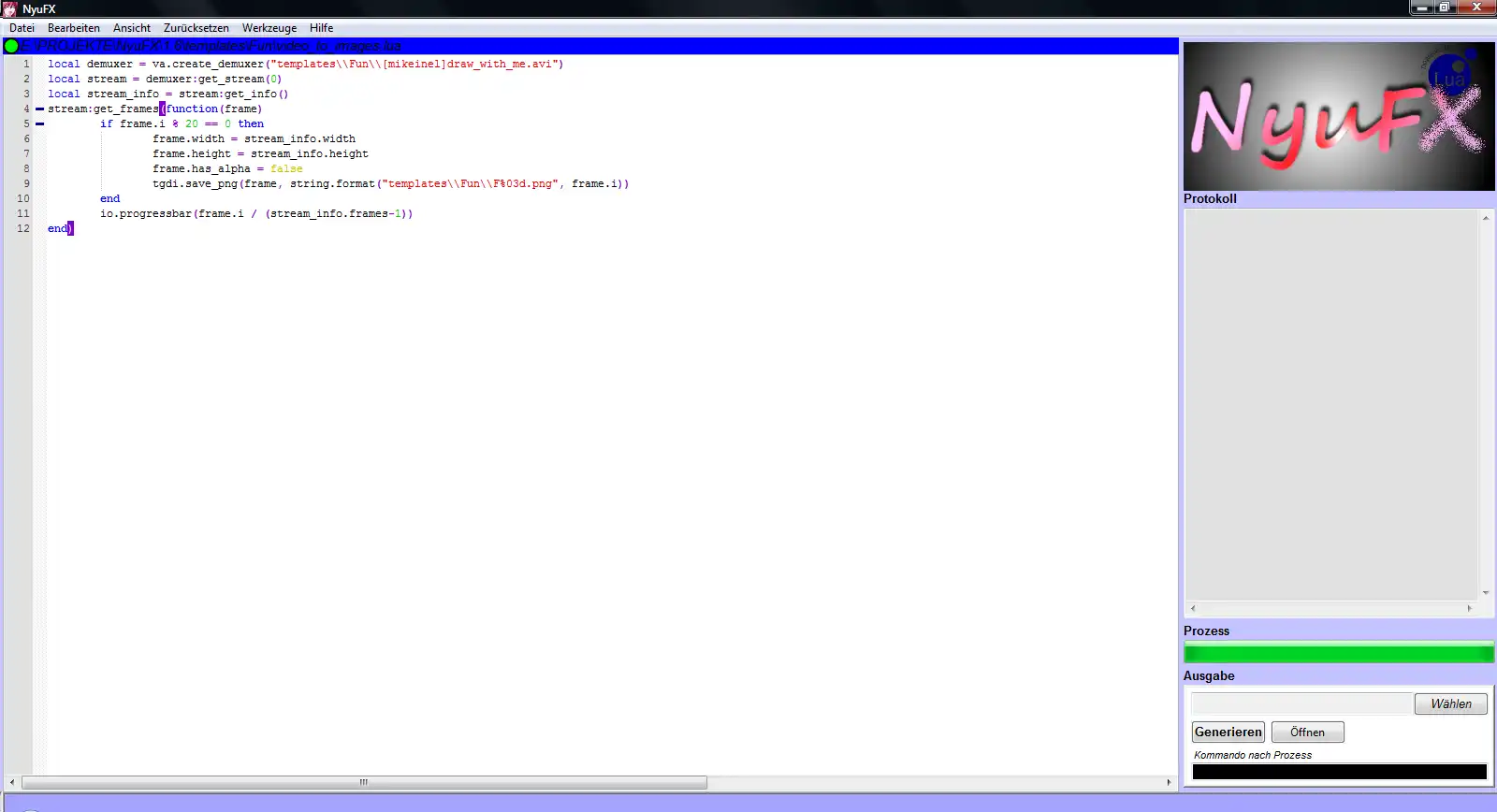Click 'stream:get_frames' on line 4

coord(103,109)
